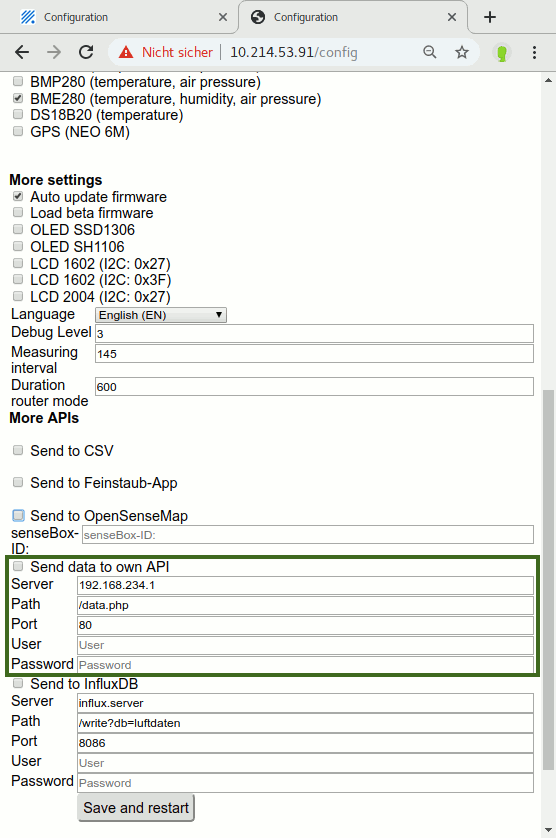Open a new tab with plus button
Viewport: 556px width, 838px height.
490,17
